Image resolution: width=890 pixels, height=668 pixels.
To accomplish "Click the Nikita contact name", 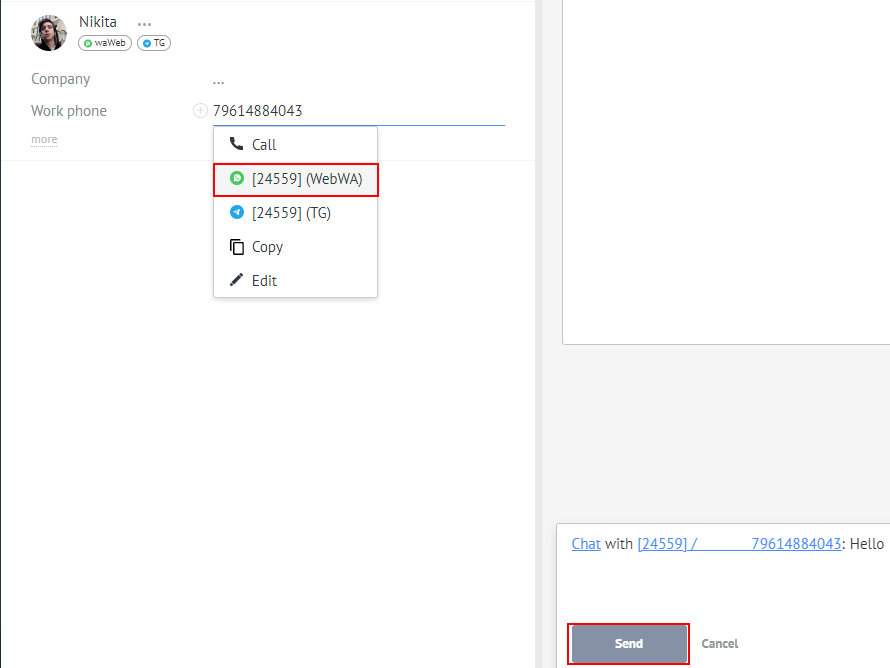I will coord(98,22).
